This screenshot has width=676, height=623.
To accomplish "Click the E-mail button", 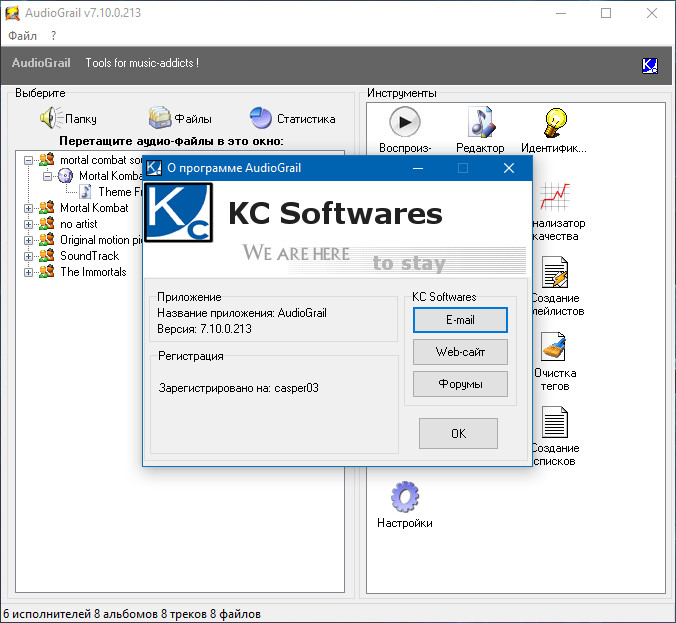I will [x=460, y=320].
